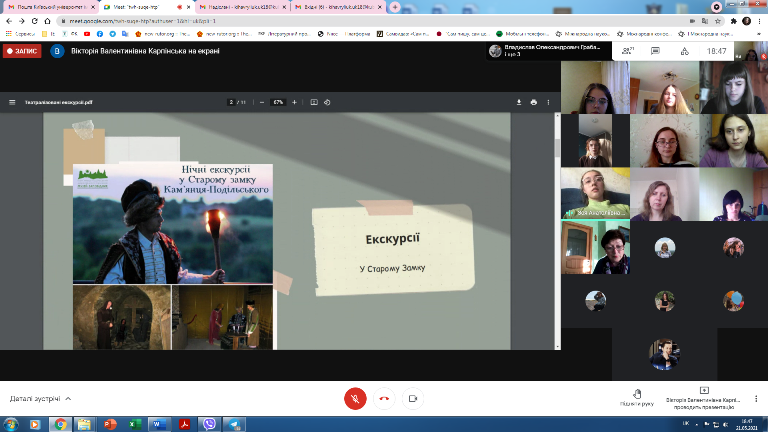The width and height of the screenshot is (768, 432).
Task: Open PDF viewer more options menu
Action: 549,102
